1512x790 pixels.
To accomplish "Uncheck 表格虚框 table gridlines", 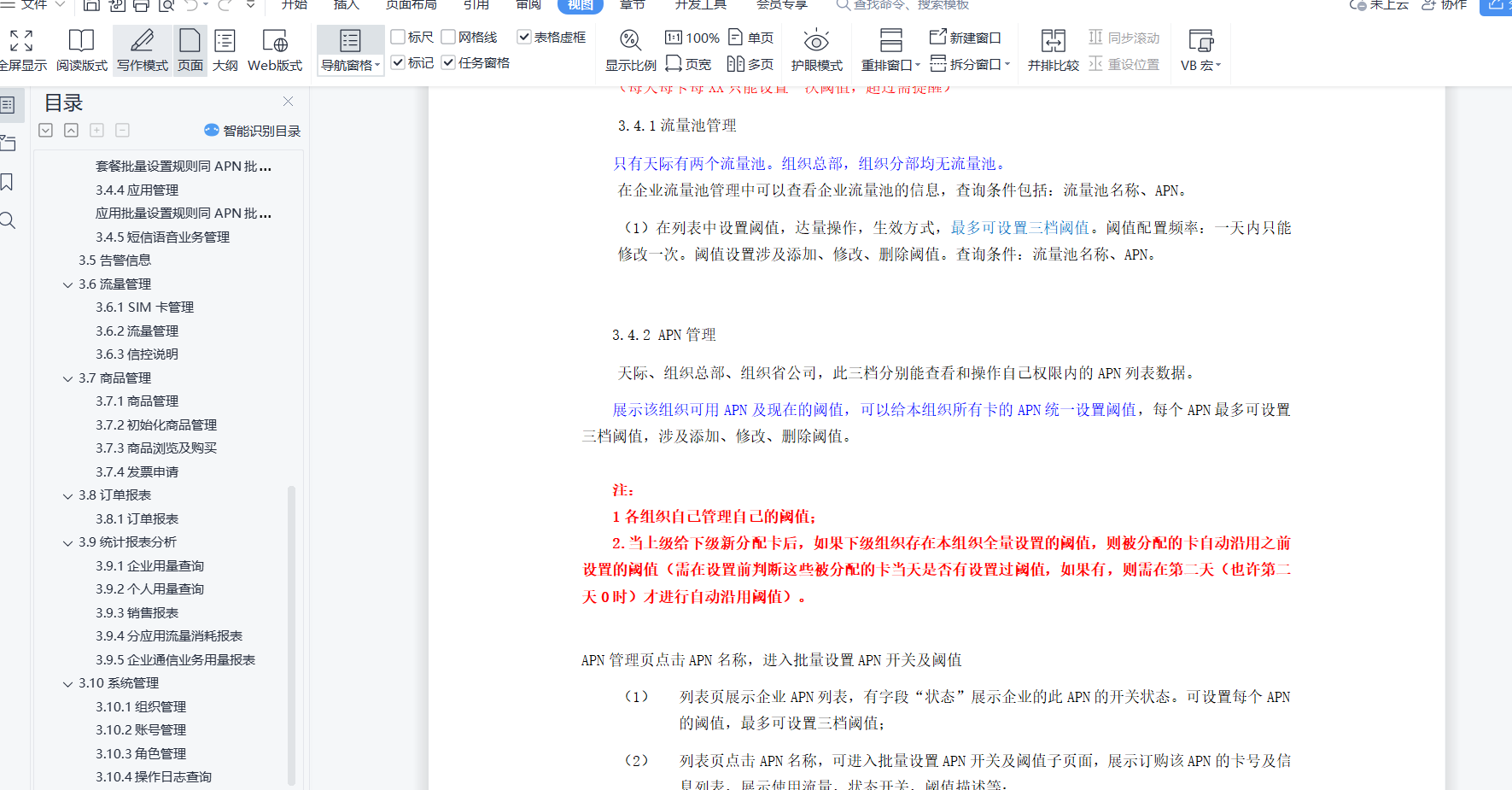I will tap(524, 37).
